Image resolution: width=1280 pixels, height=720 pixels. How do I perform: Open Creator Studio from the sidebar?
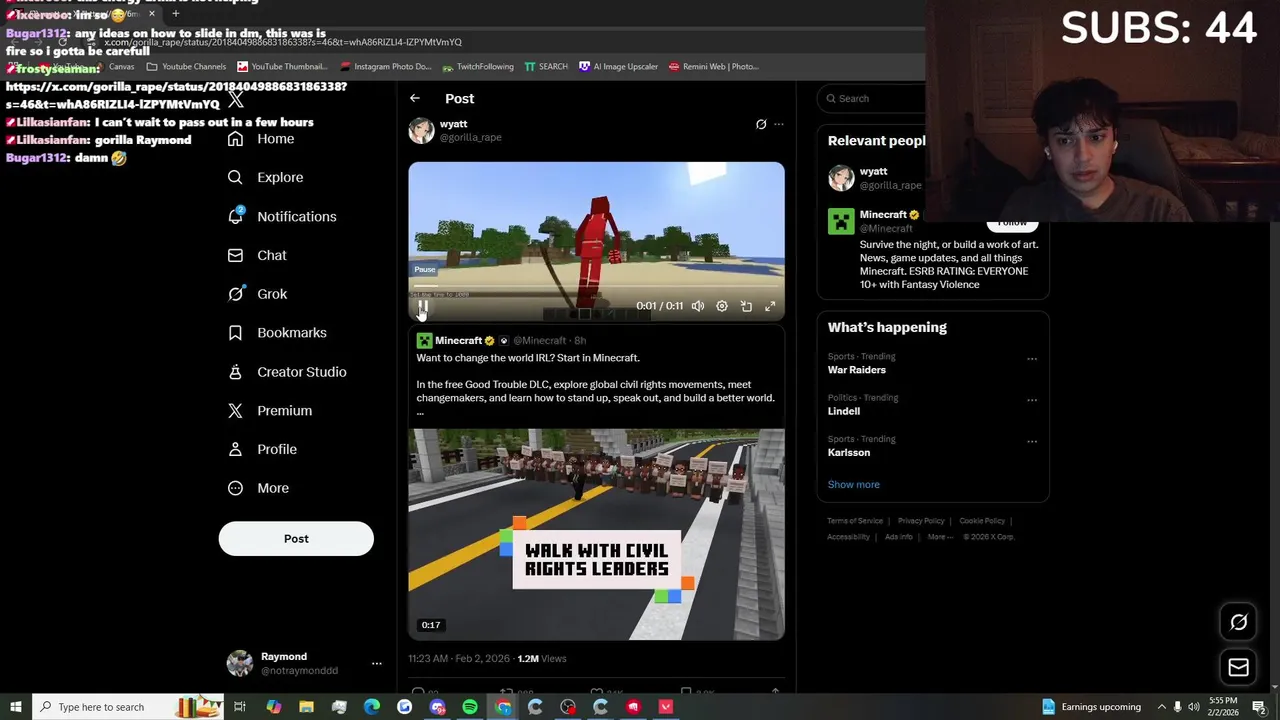[287, 372]
